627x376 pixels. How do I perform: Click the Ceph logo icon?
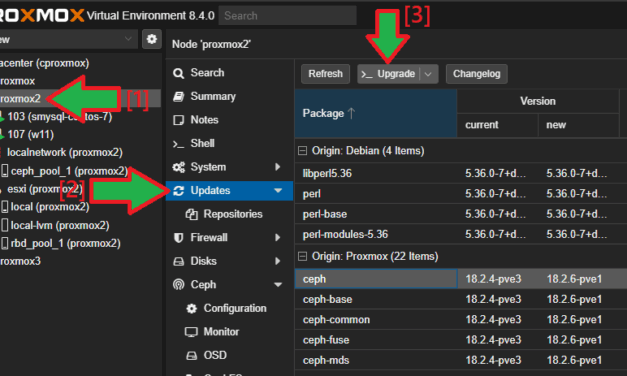178,285
